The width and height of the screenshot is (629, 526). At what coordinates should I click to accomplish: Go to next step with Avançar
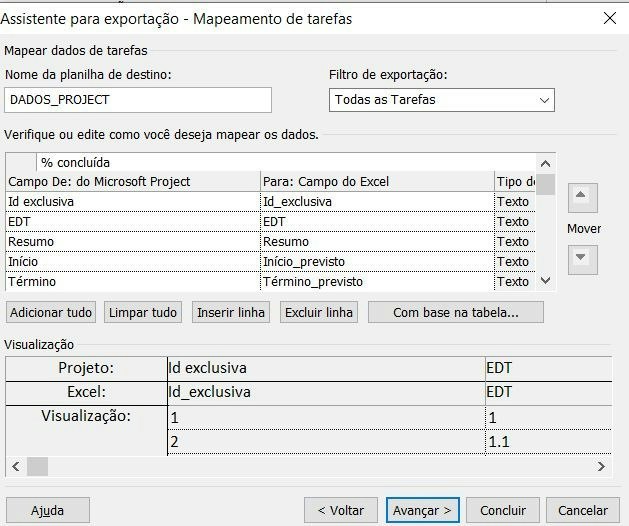pos(422,510)
